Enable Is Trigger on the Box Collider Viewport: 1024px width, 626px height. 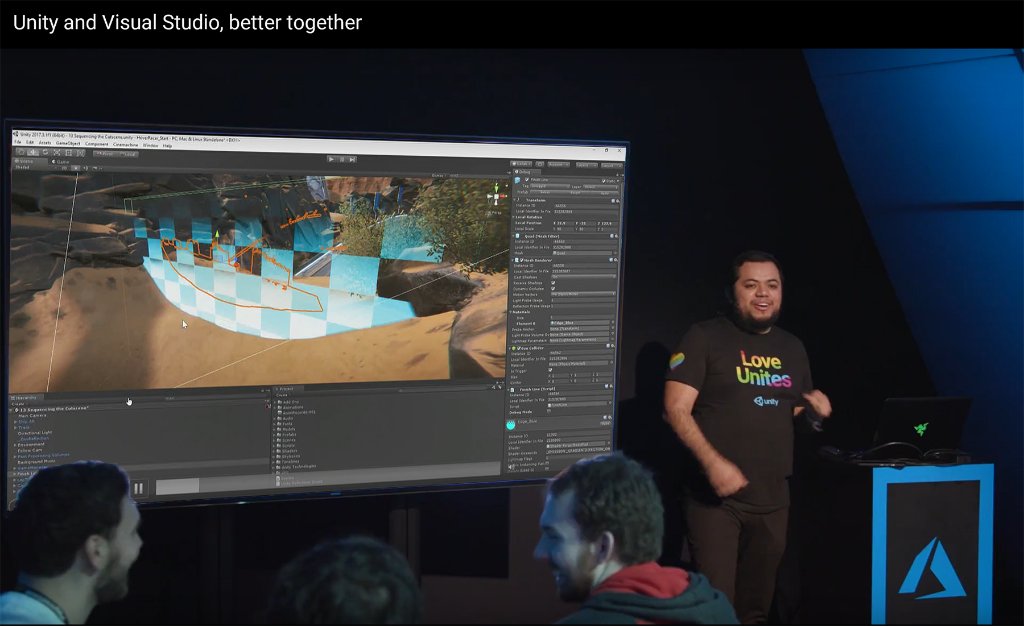pyautogui.click(x=550, y=370)
